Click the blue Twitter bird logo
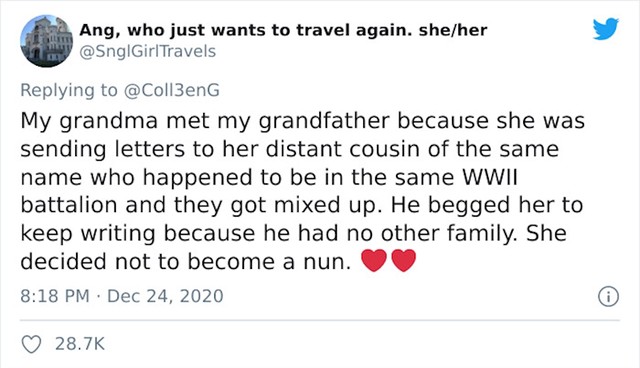640x368 pixels. 606,29
